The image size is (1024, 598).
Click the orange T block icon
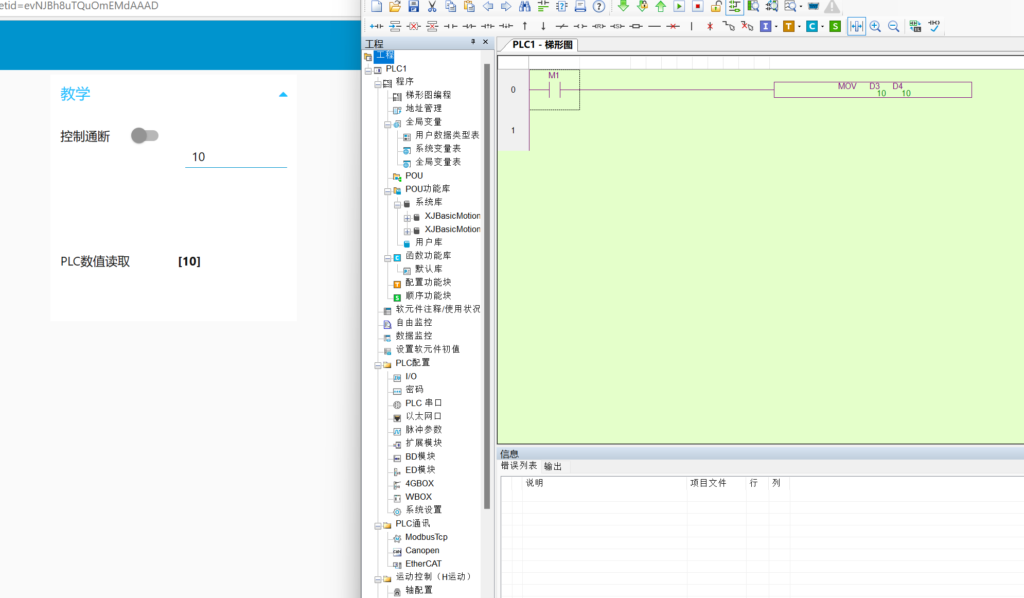click(789, 26)
